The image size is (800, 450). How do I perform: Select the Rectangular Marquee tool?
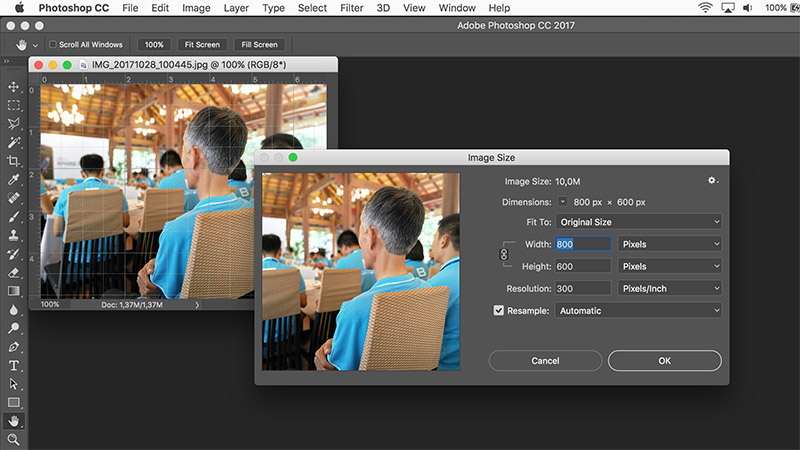14,105
